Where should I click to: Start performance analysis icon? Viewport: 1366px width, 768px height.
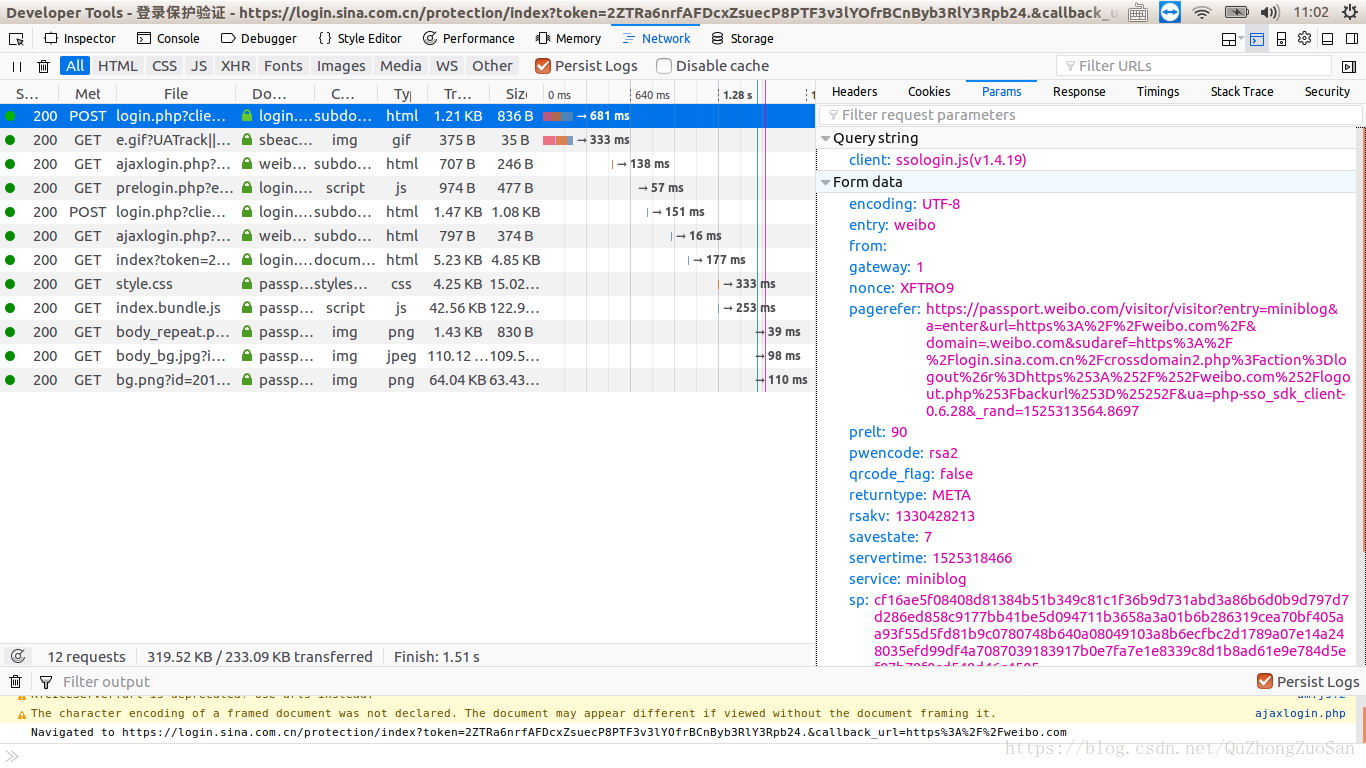(18, 657)
